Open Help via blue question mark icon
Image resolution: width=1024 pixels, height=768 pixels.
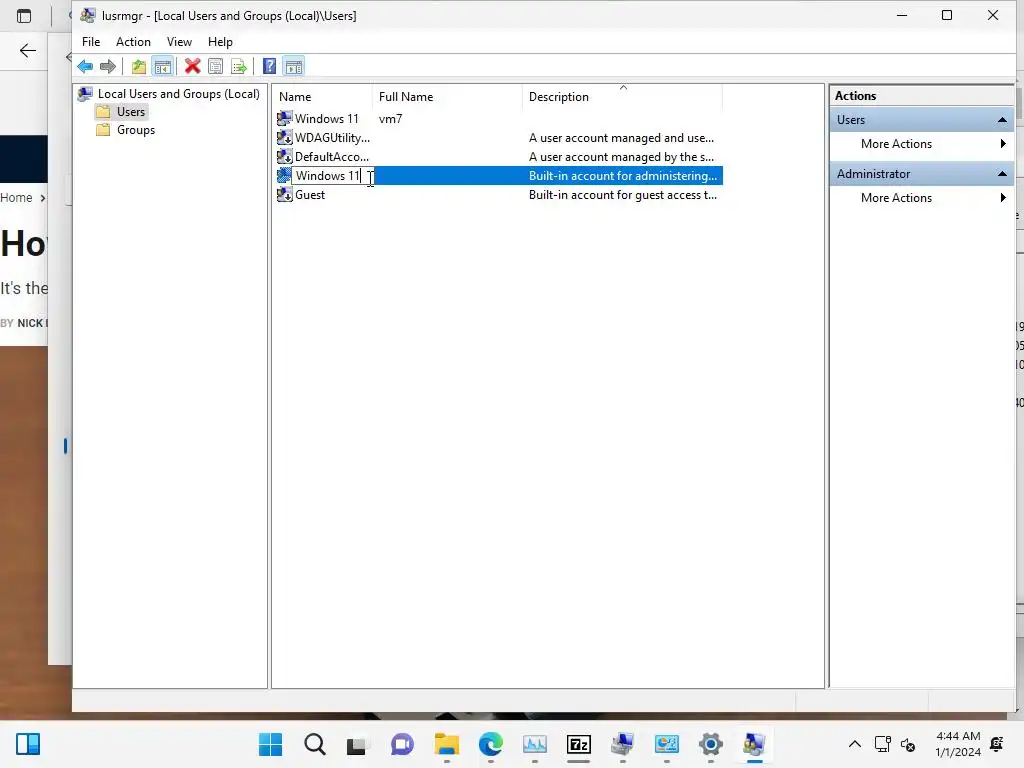[269, 66]
